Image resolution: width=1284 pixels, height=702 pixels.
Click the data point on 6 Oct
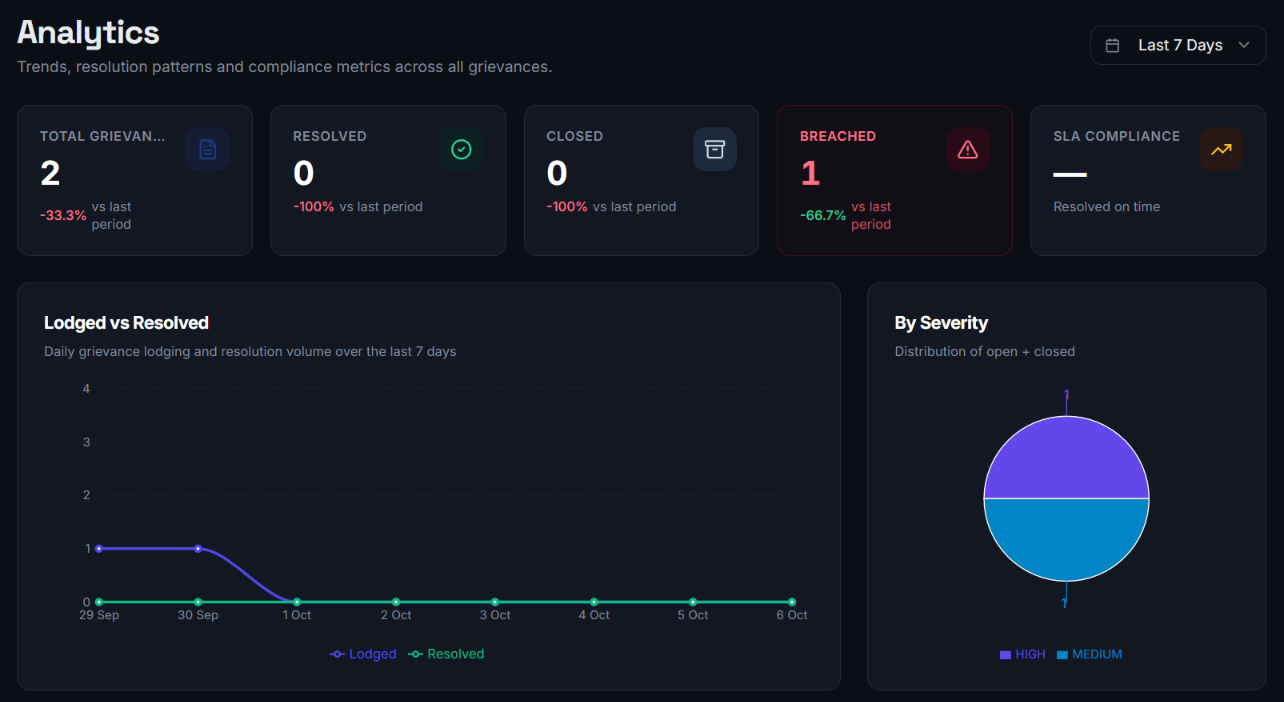(792, 602)
